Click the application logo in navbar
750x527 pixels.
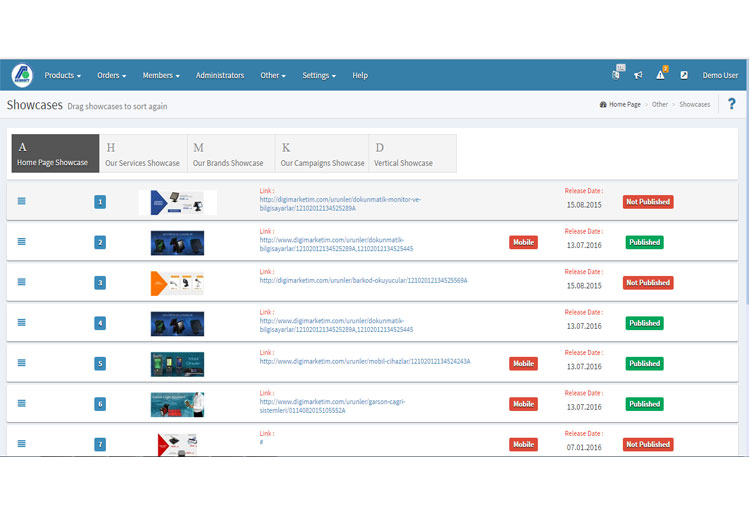pos(22,75)
